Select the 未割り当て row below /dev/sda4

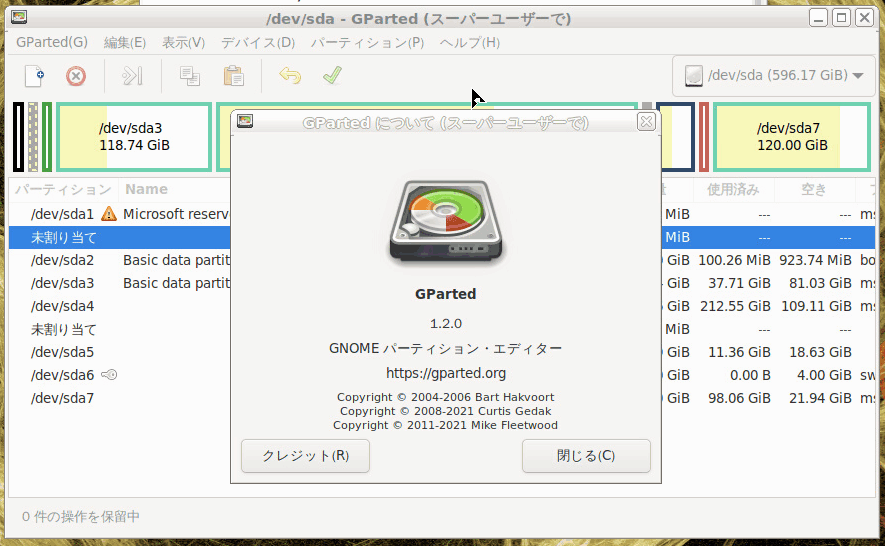[442, 329]
